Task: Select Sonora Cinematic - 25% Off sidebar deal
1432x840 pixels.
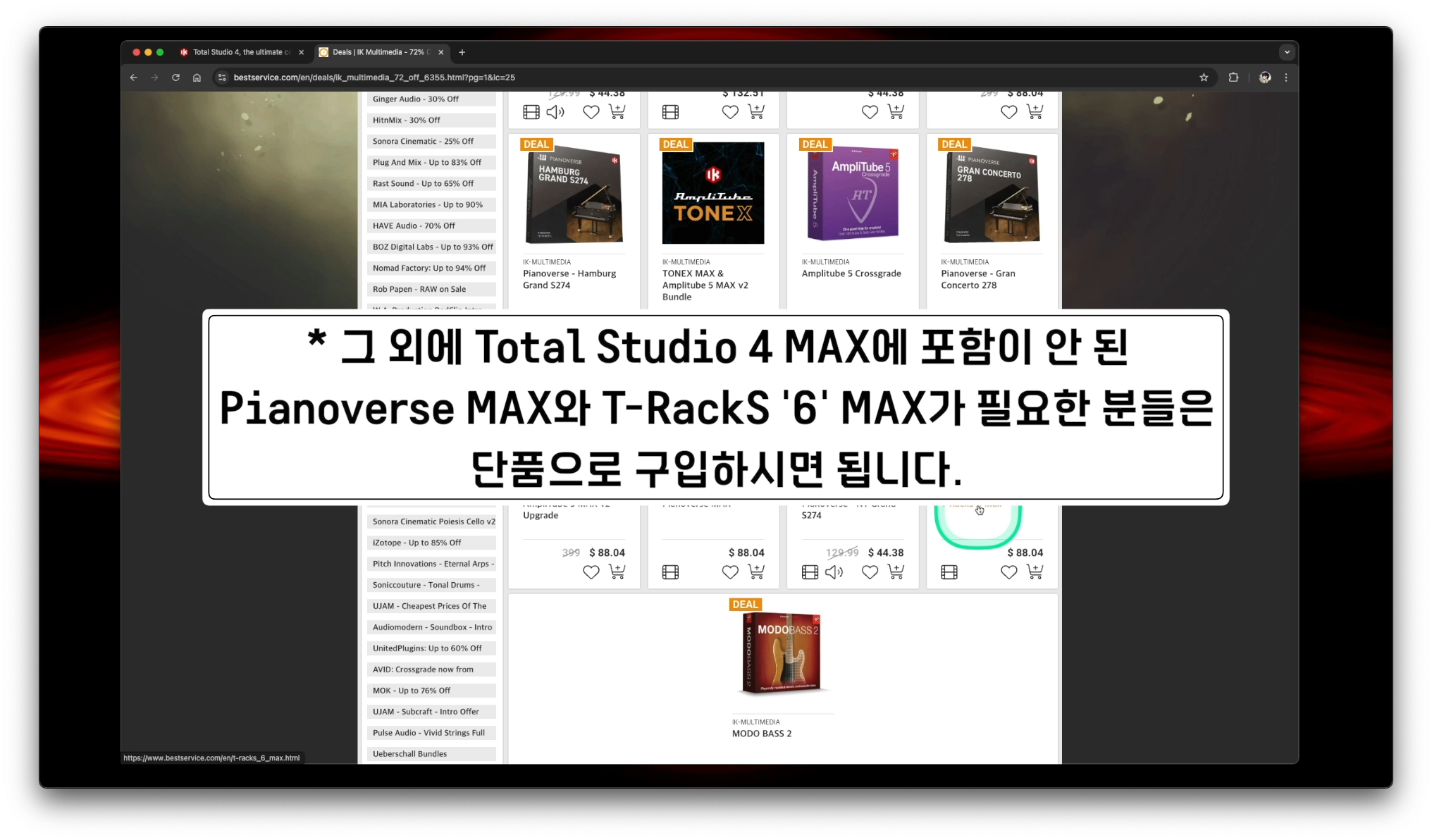Action: click(x=431, y=142)
